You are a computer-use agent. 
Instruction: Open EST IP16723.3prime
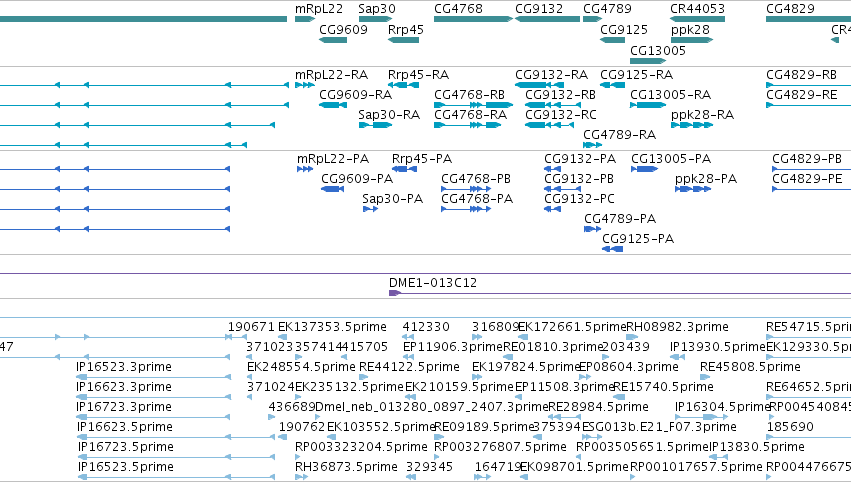124,407
